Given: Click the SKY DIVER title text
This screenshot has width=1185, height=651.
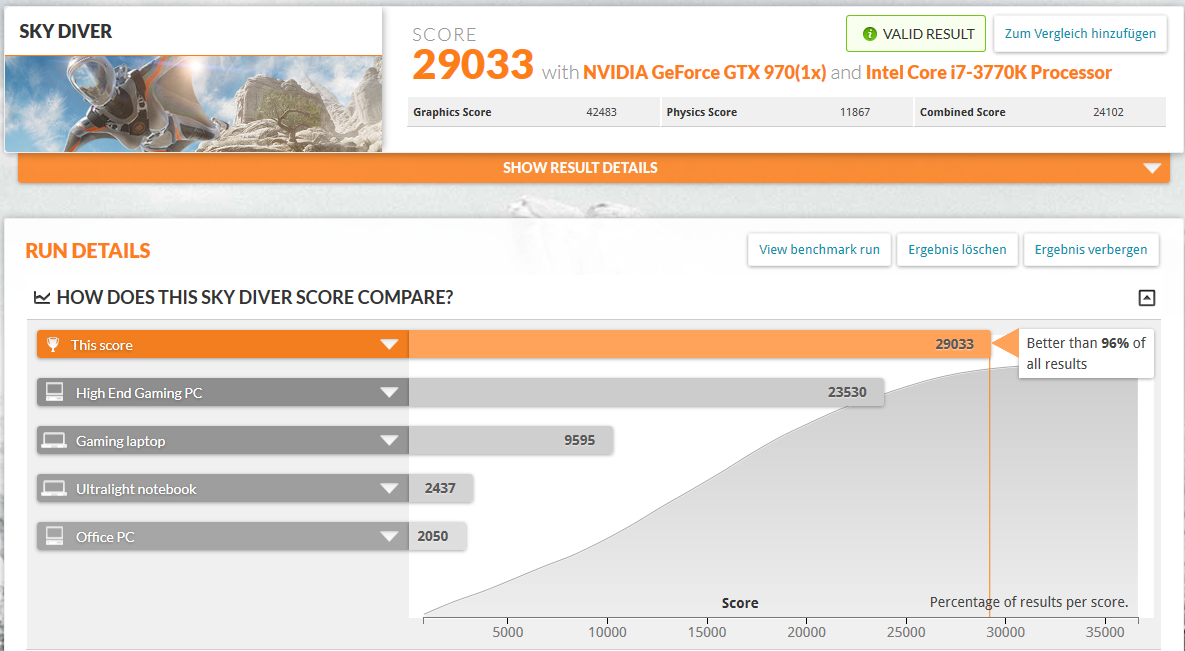Looking at the screenshot, I should 66,32.
